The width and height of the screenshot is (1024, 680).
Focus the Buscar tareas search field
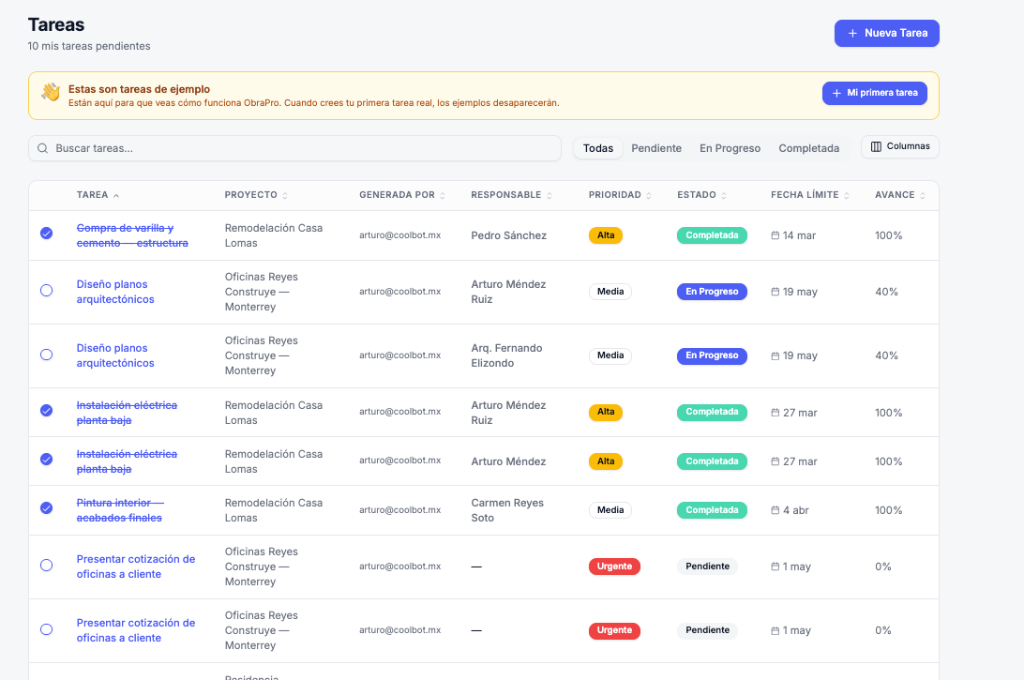295,148
